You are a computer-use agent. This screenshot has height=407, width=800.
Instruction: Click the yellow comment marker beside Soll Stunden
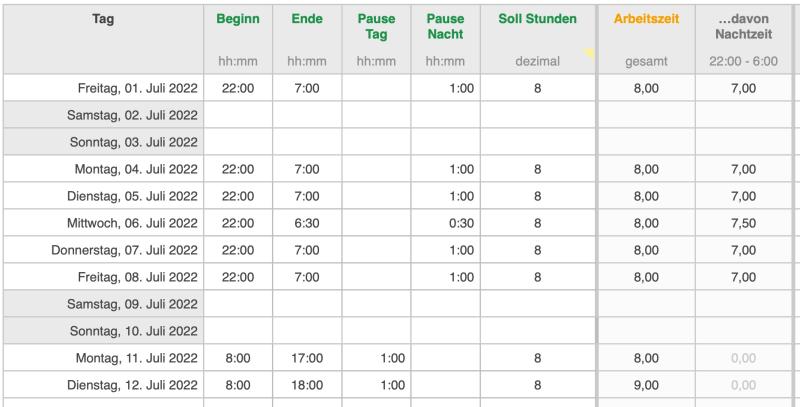coord(589,52)
